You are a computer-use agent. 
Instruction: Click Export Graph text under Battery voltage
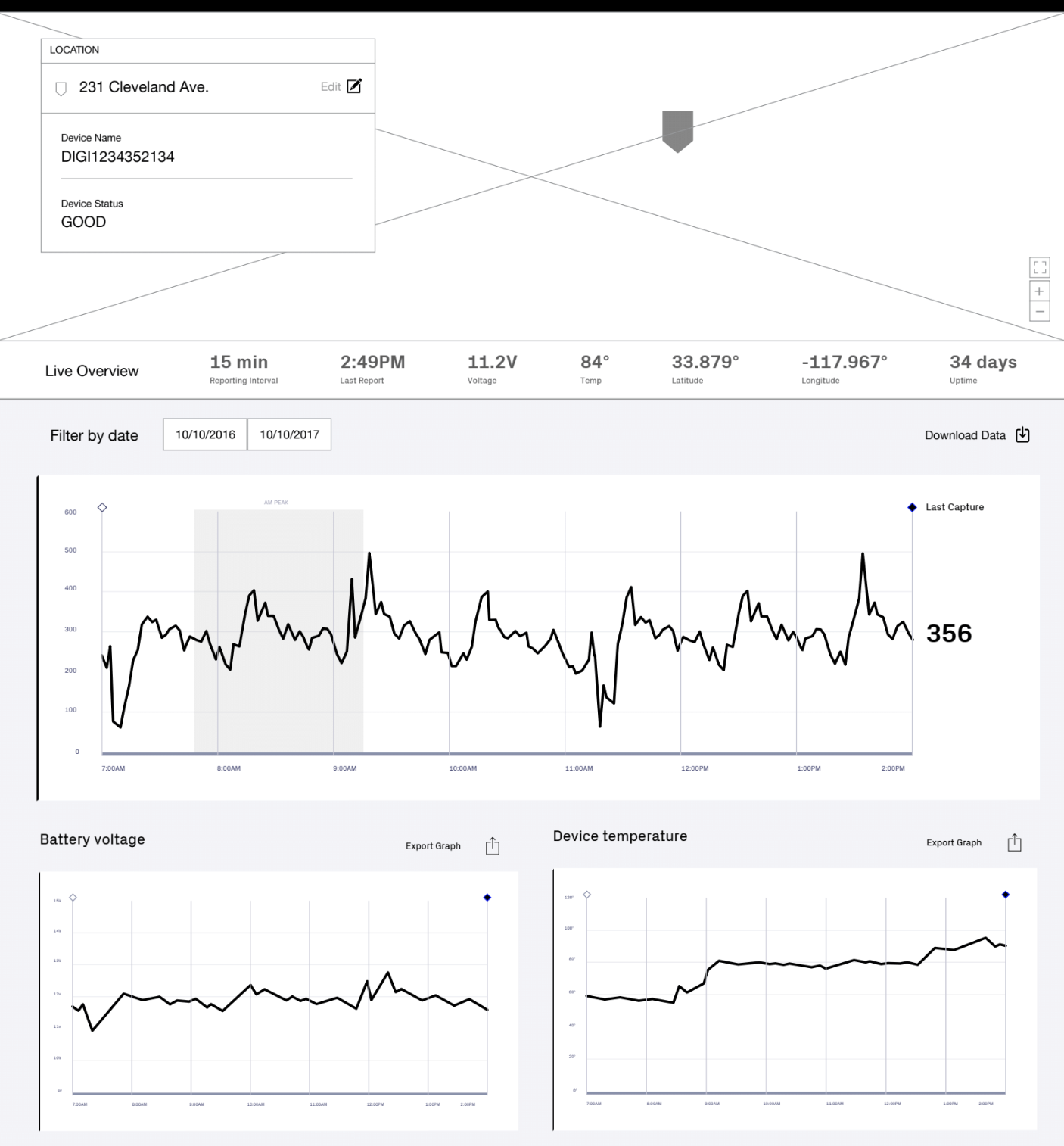433,845
